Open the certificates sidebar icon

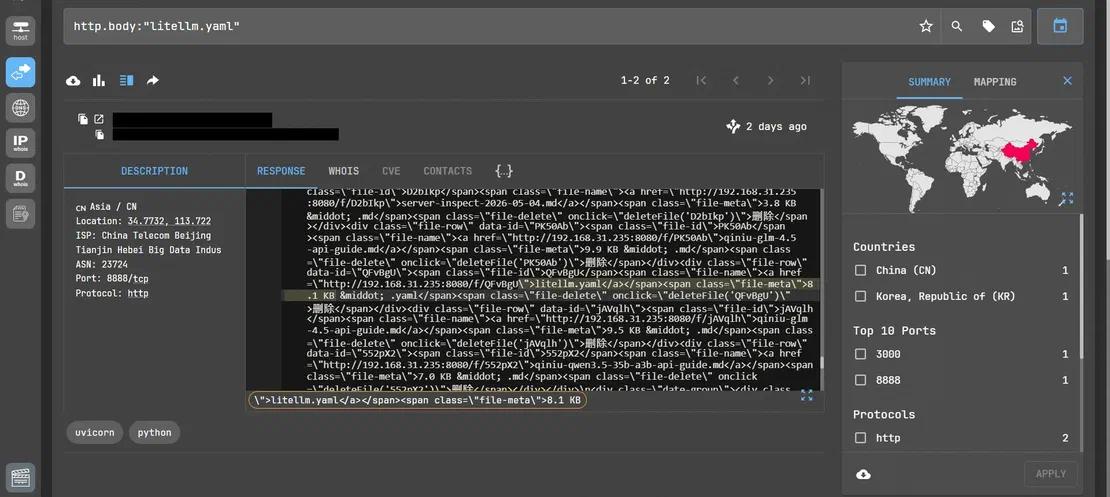(x=21, y=213)
